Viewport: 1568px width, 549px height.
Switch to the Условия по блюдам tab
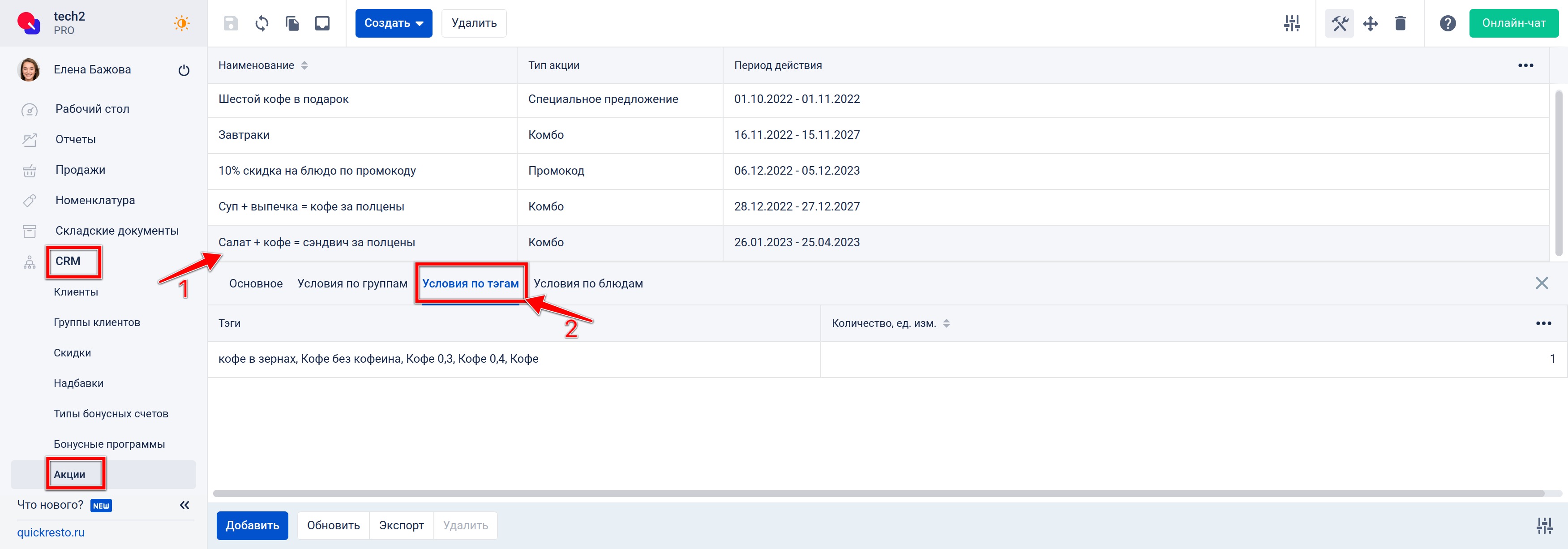coord(588,283)
